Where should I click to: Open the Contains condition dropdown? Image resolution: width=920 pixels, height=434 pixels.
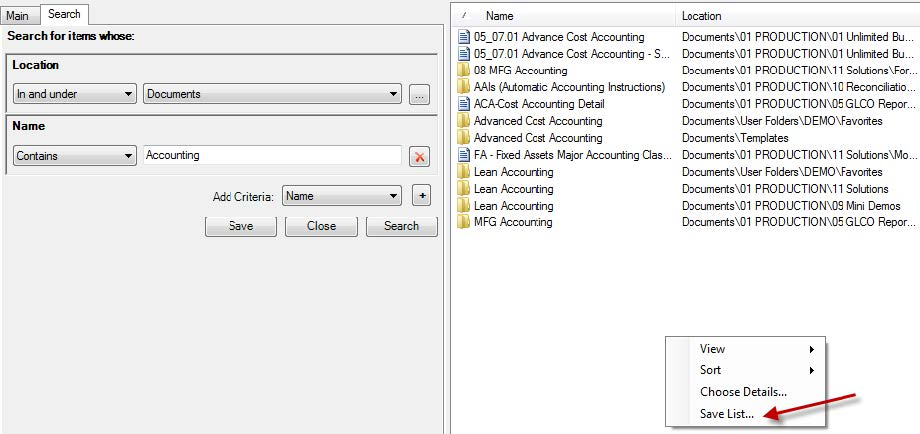pyautogui.click(x=75, y=156)
